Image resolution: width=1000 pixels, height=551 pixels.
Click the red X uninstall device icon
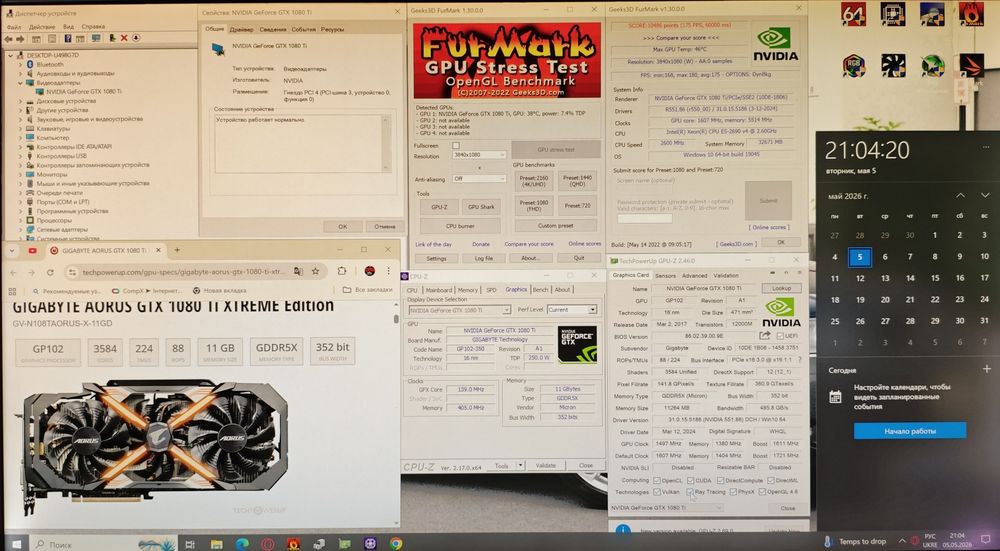124,38
